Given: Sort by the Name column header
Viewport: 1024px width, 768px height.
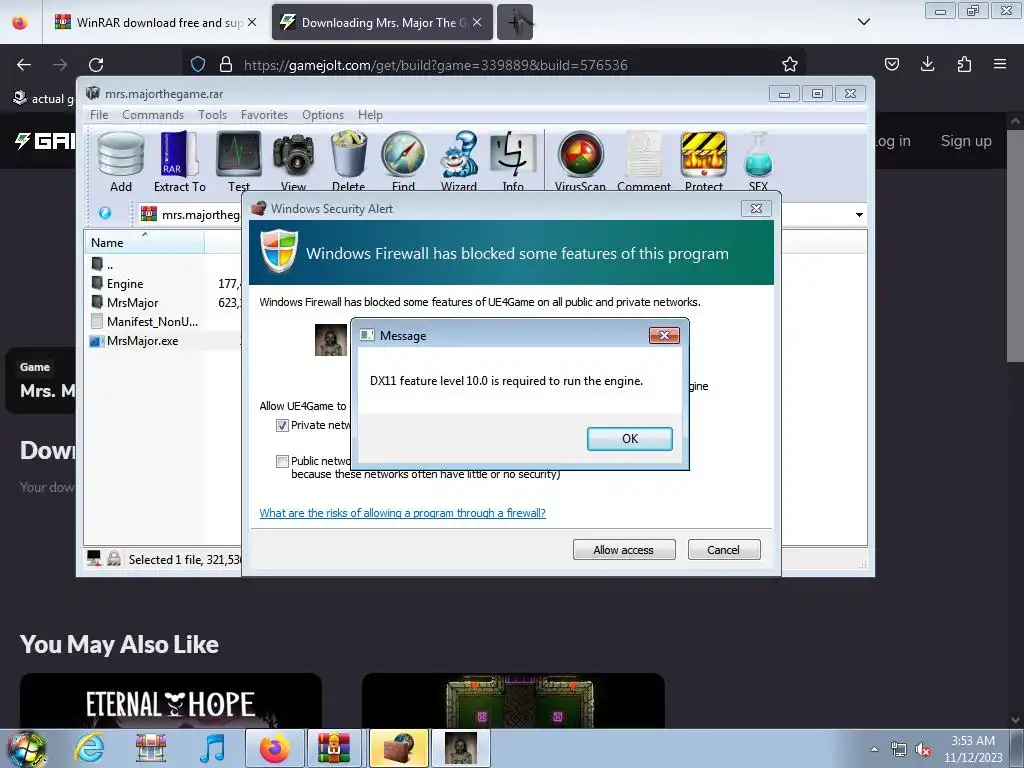Looking at the screenshot, I should point(144,242).
